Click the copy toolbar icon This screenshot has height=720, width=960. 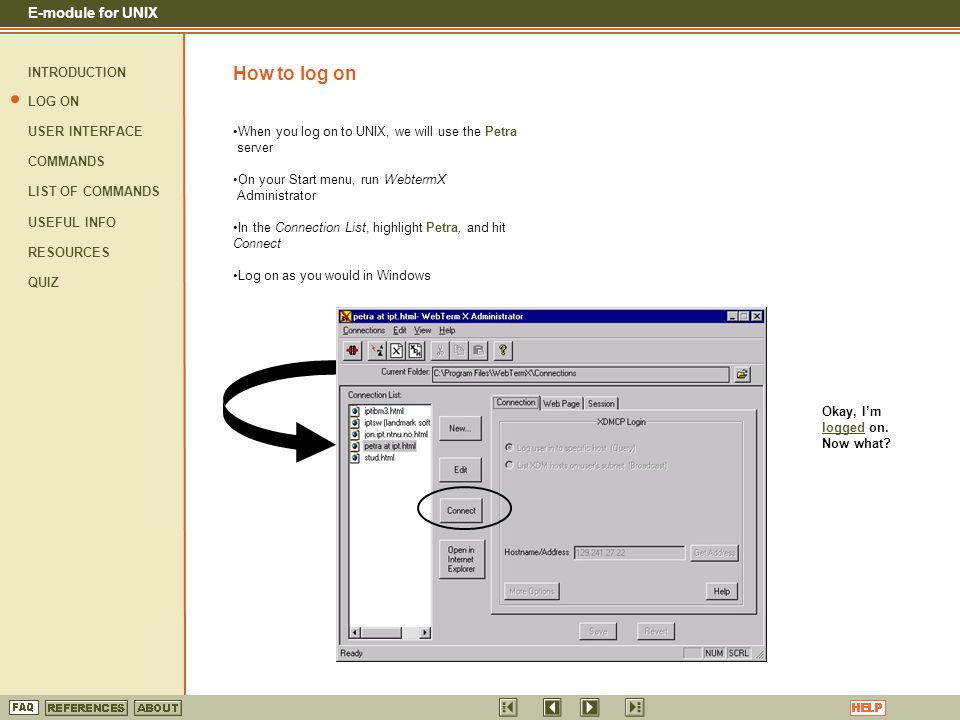coord(459,350)
